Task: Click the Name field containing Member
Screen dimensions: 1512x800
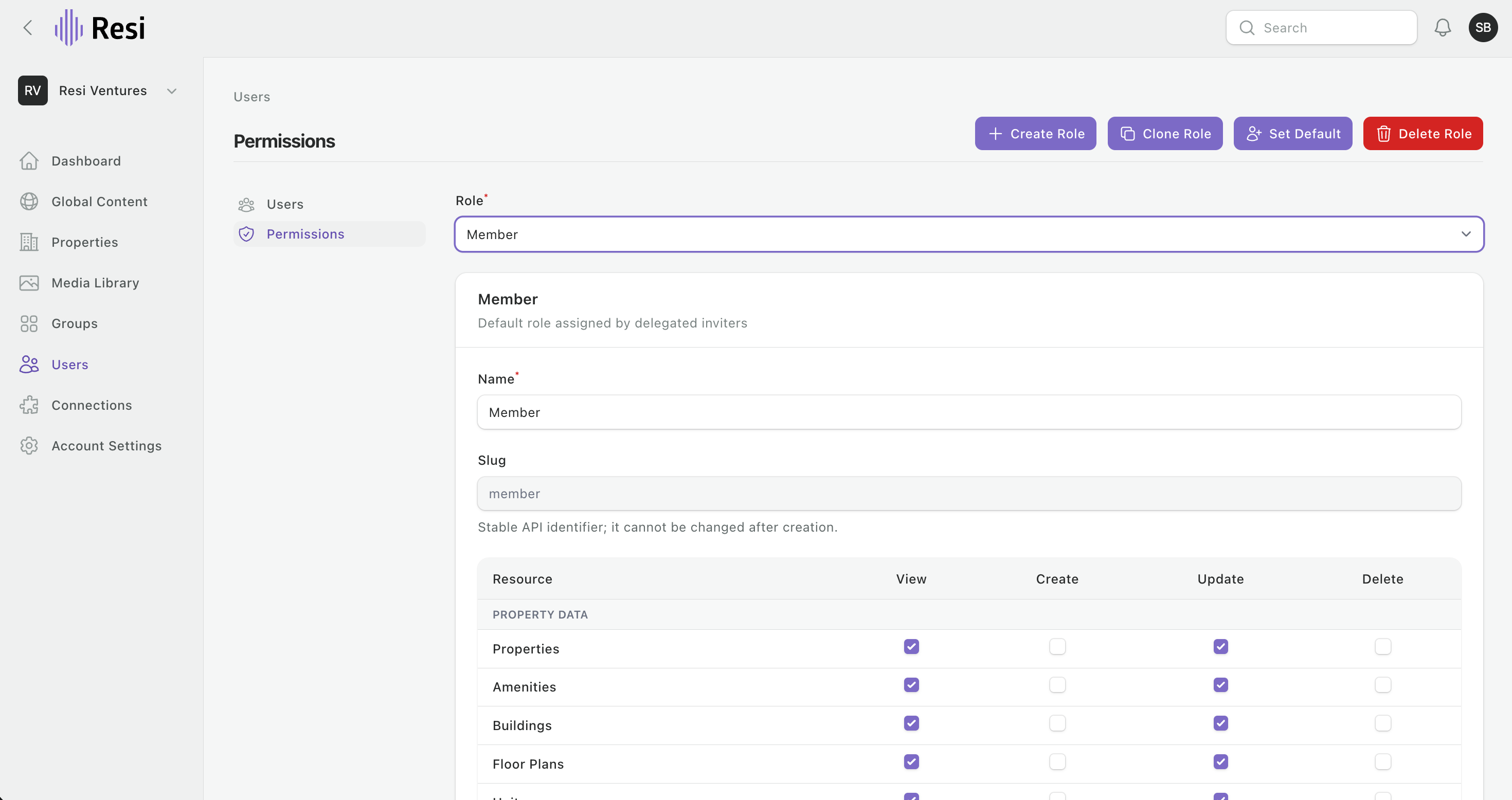Action: point(969,412)
